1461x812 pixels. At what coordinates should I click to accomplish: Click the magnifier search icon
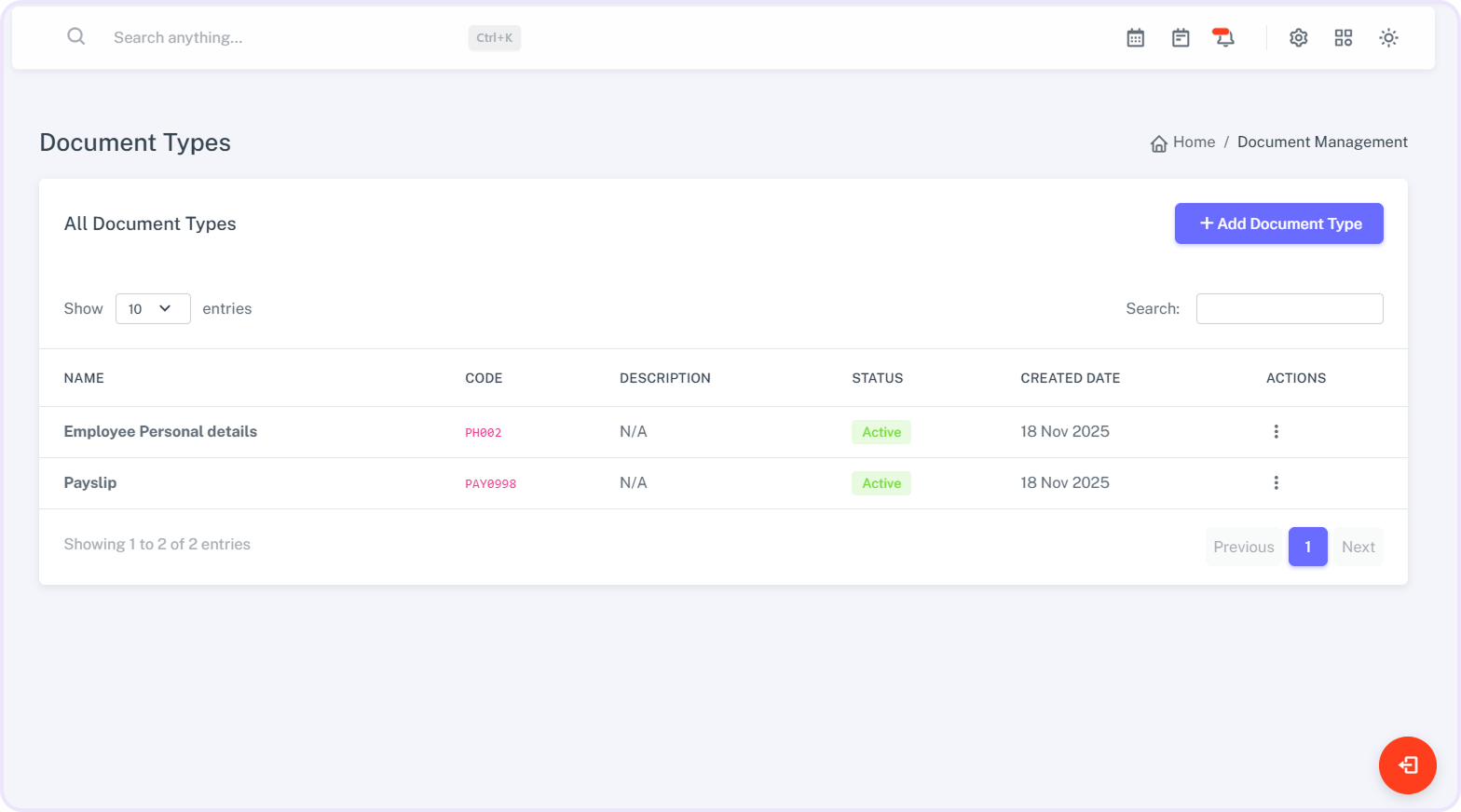coord(76,36)
